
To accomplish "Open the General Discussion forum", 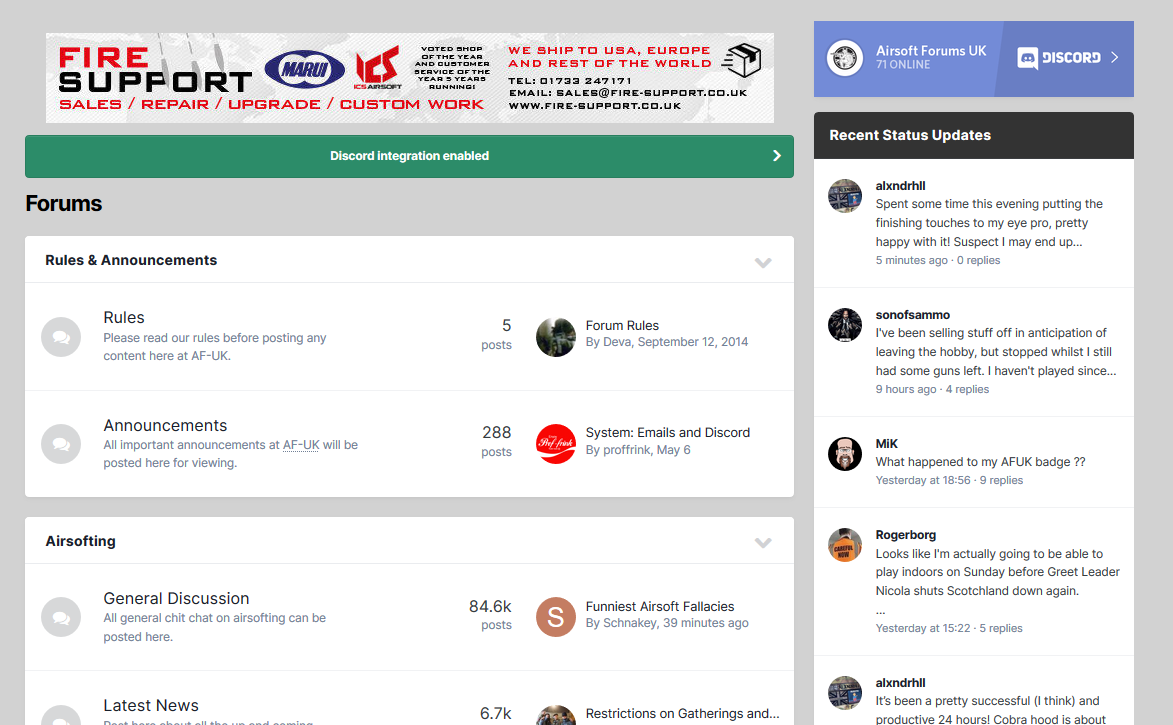I will pyautogui.click(x=177, y=599).
